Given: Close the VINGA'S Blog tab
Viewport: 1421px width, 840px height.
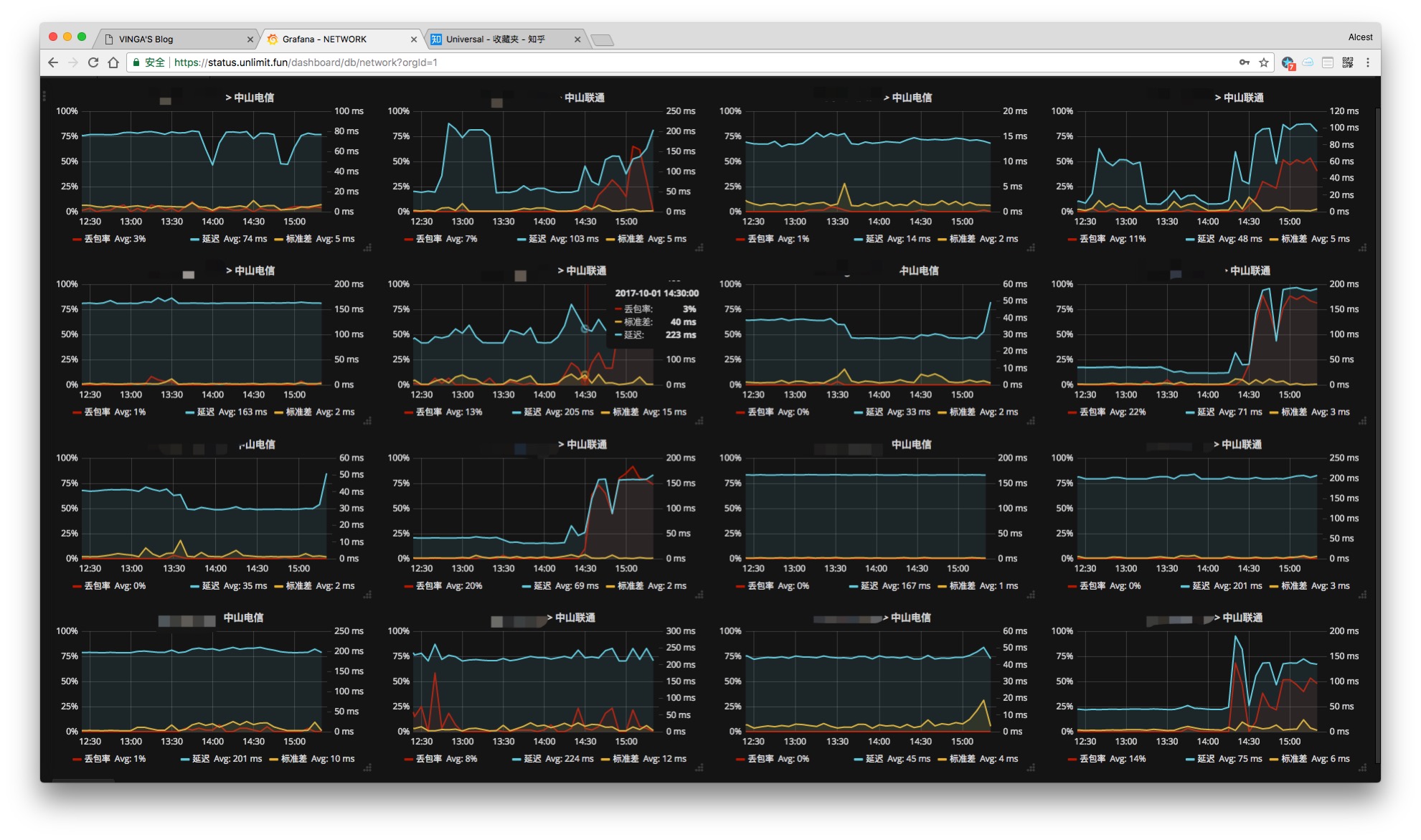Looking at the screenshot, I should click(x=250, y=39).
